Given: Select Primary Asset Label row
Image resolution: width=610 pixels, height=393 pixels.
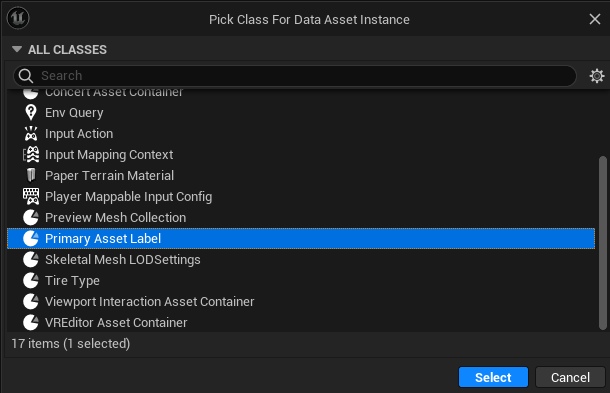Looking at the screenshot, I should [301, 239].
